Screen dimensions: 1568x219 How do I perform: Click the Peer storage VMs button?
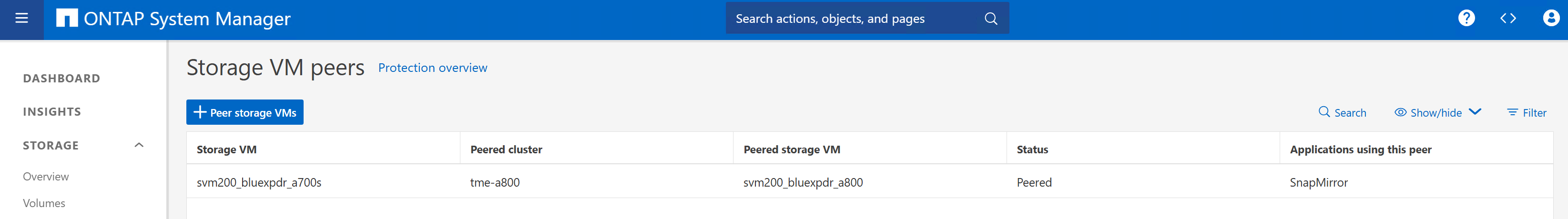(244, 112)
